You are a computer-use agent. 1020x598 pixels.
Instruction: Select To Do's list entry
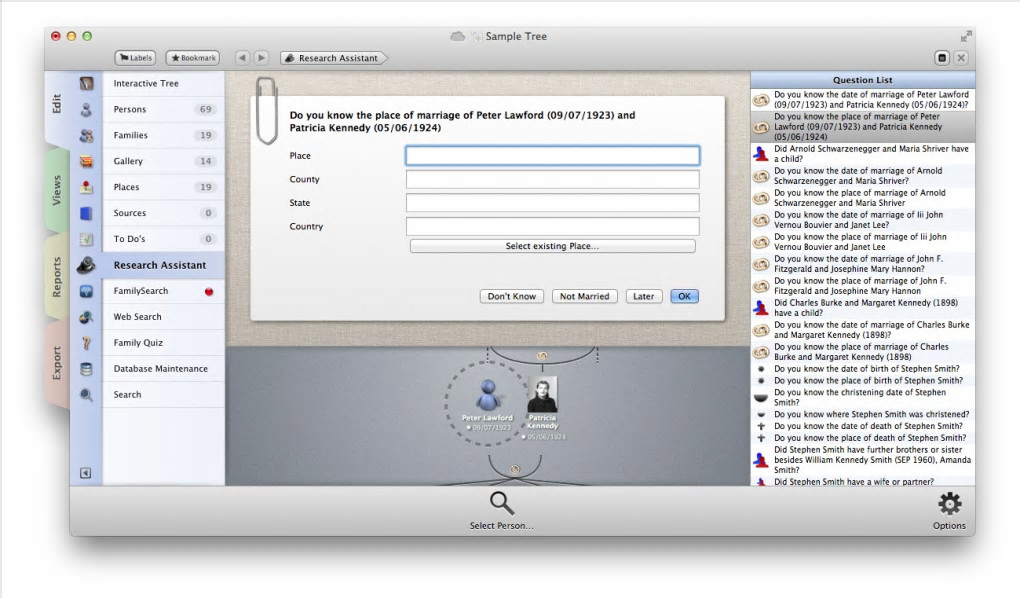pyautogui.click(x=163, y=239)
